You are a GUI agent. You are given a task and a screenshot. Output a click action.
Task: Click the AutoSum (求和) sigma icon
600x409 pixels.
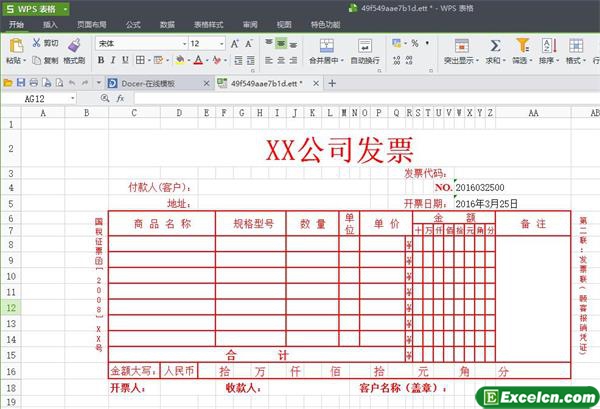coord(495,46)
